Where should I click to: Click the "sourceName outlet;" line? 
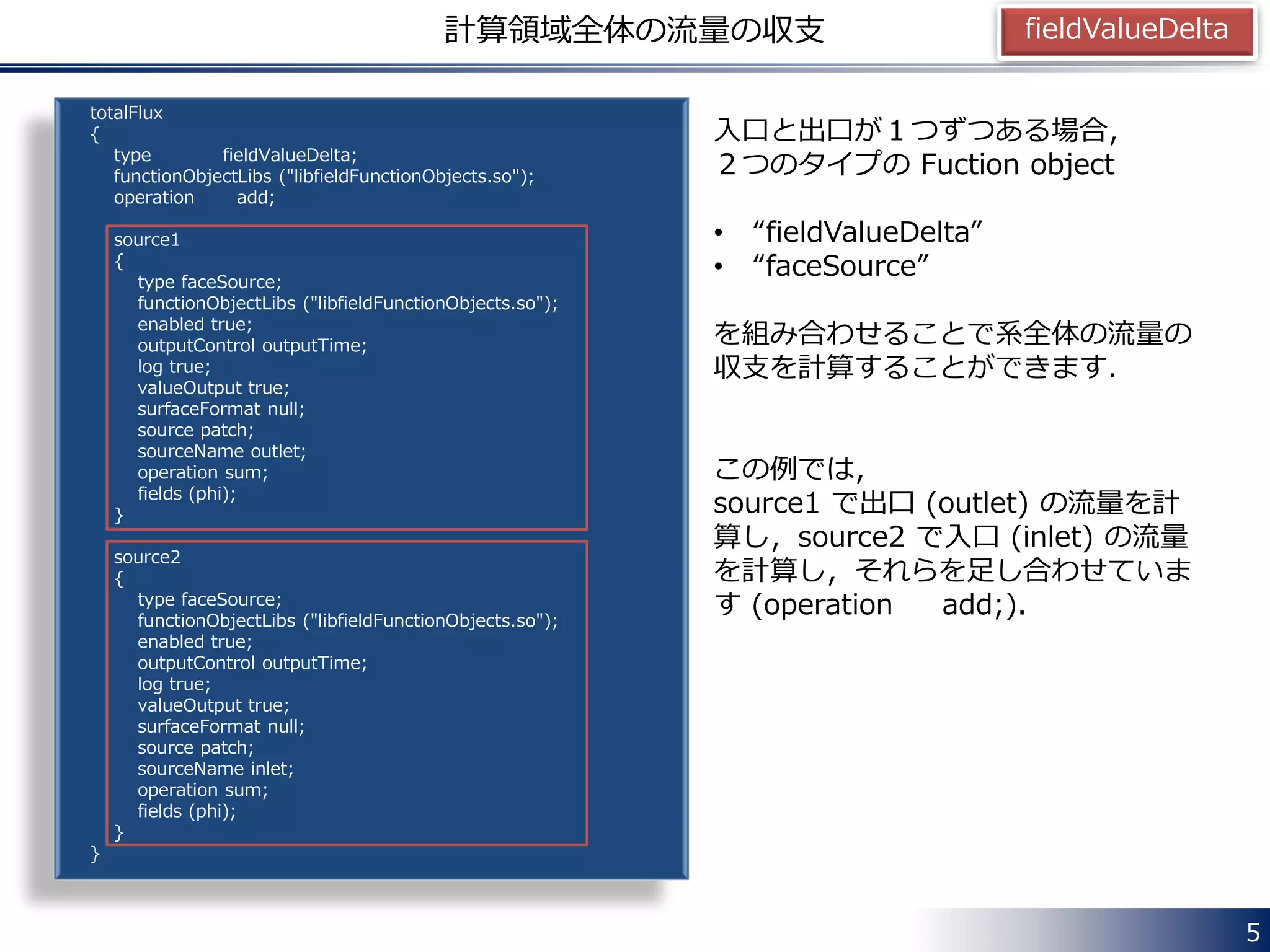click(x=221, y=451)
